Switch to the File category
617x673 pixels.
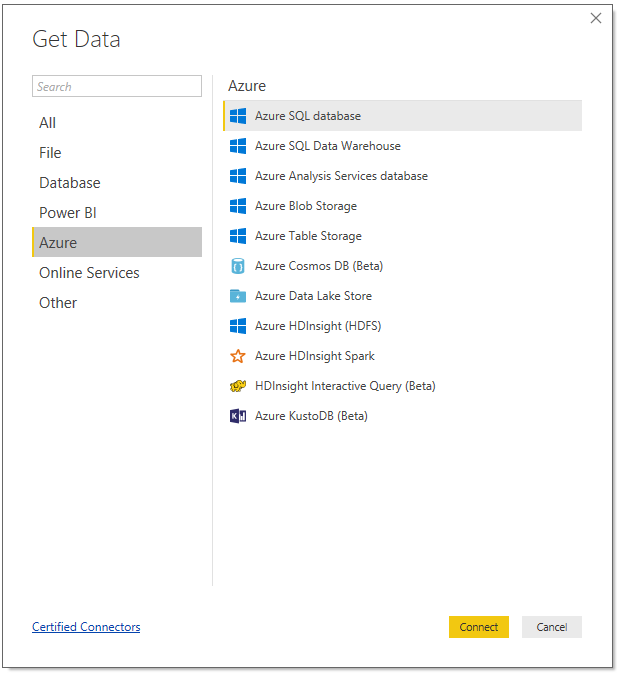pyautogui.click(x=117, y=153)
